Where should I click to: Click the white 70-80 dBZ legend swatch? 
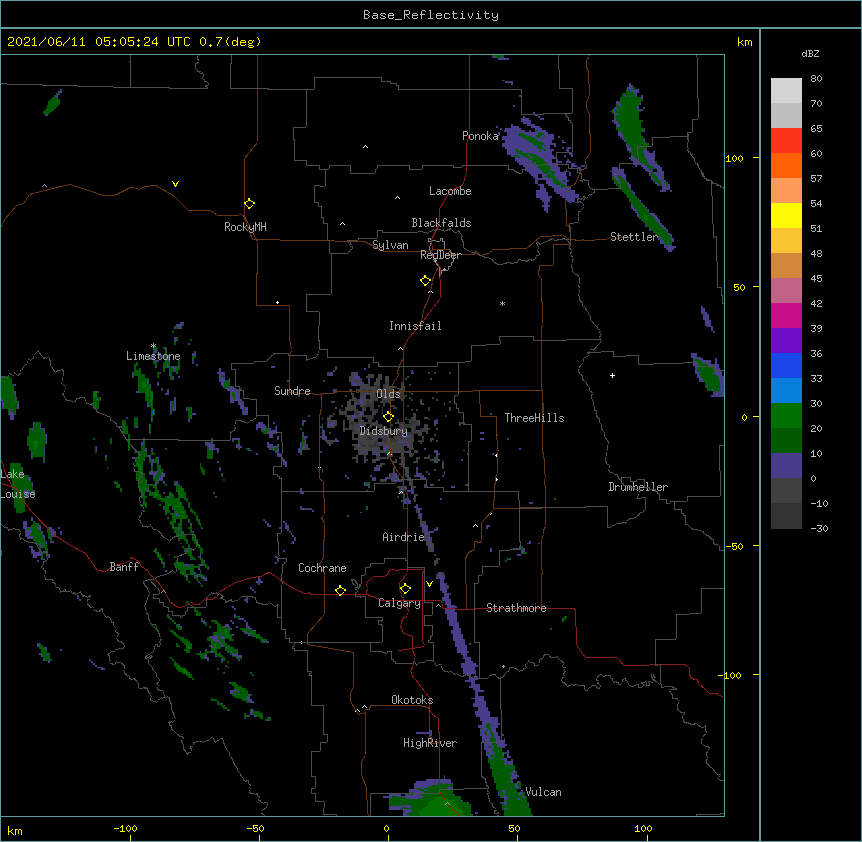coord(786,91)
